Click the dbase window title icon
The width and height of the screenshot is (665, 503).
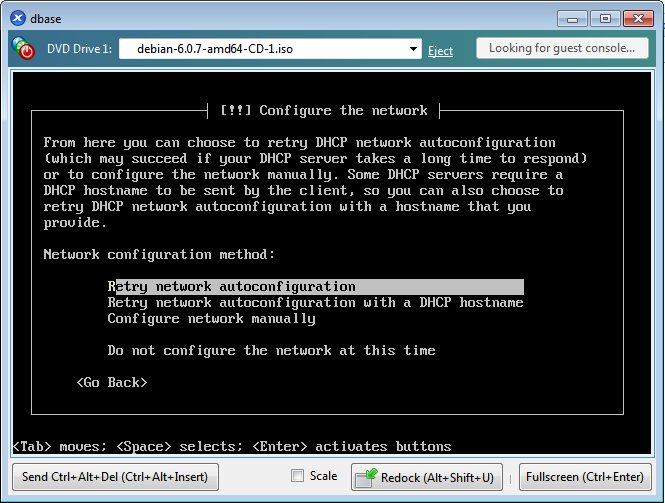[18, 18]
